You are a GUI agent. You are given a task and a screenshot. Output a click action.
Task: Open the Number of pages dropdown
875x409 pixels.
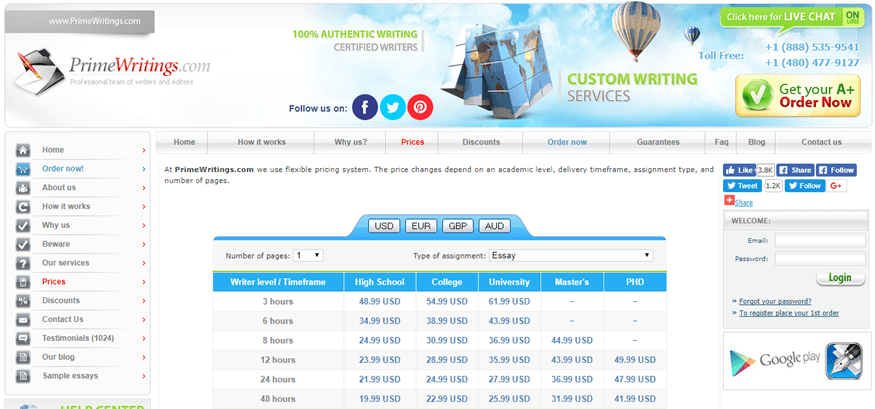pos(309,256)
